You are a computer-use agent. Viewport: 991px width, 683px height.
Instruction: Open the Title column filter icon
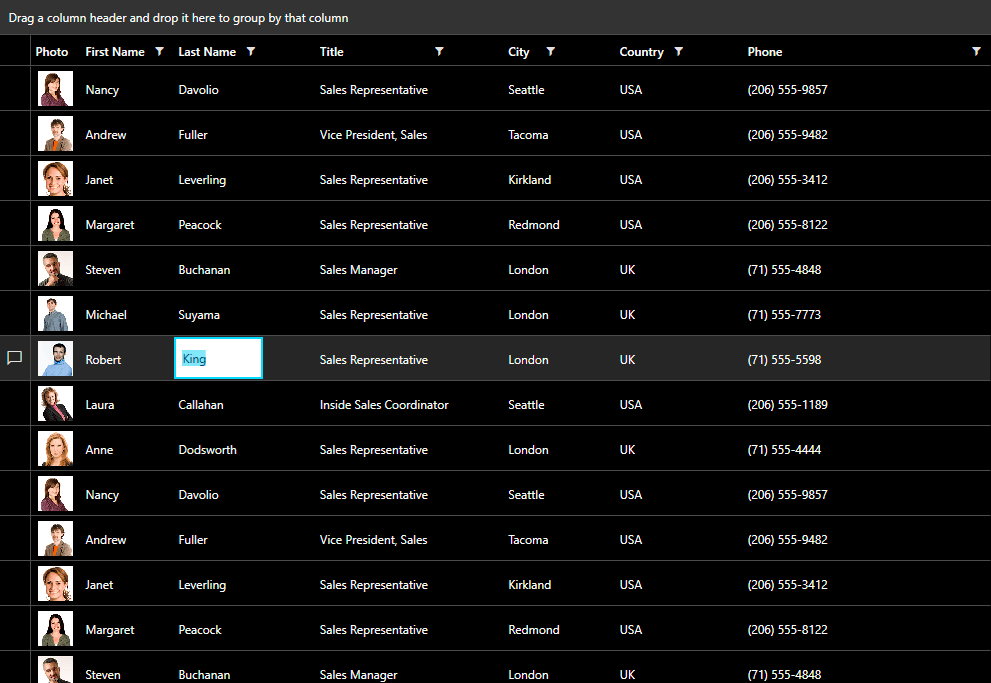439,52
